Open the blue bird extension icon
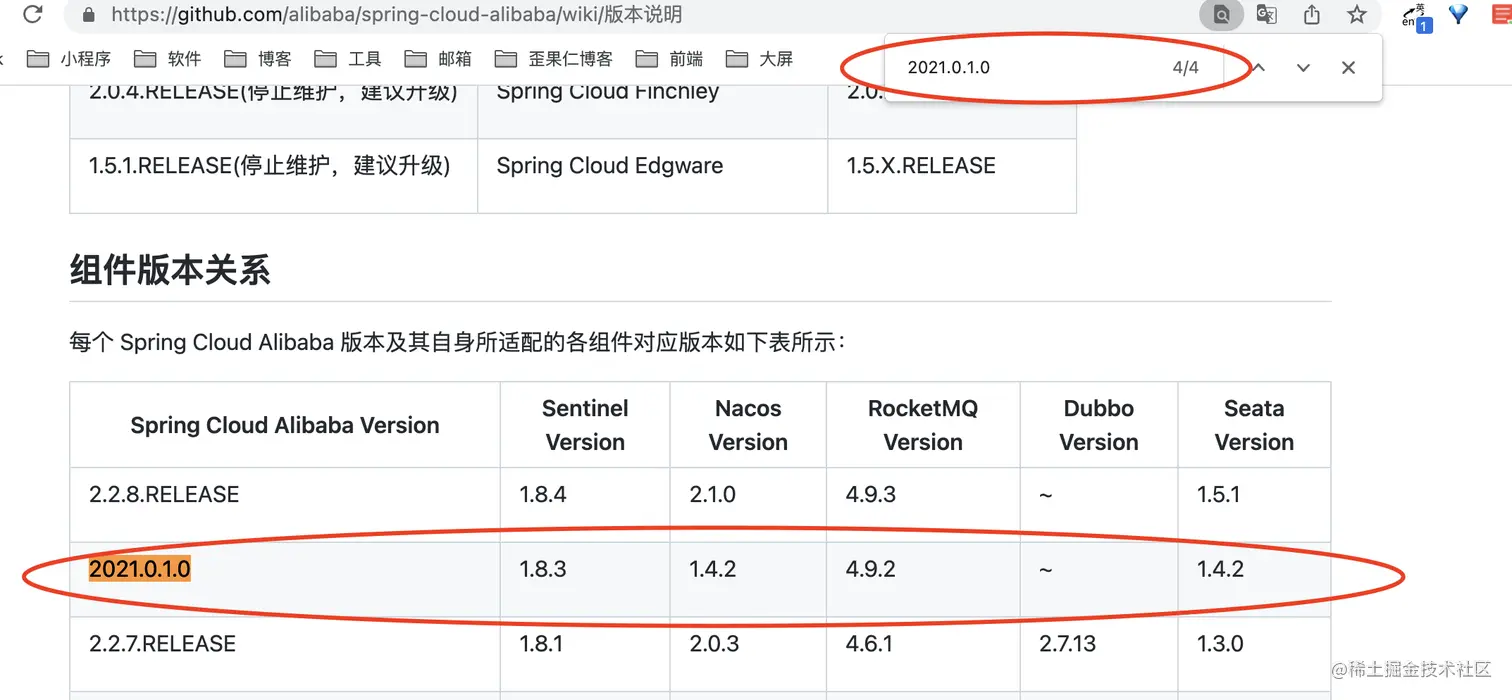1512x700 pixels. tap(1459, 14)
